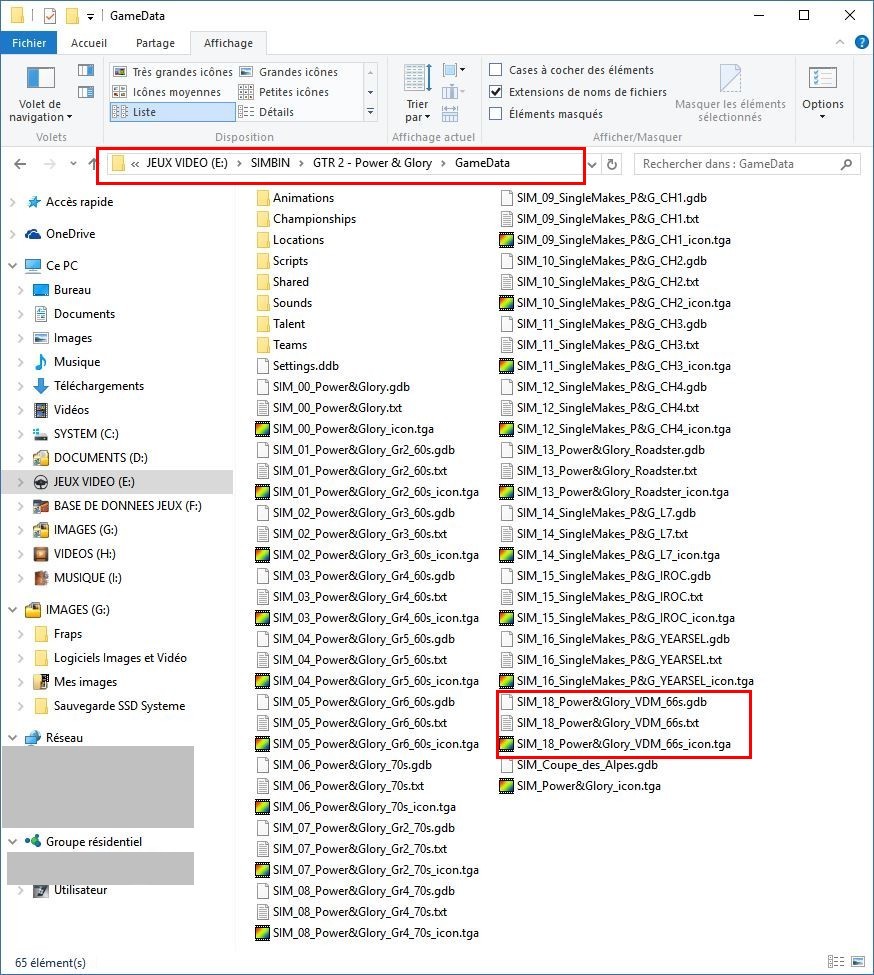Viewport: 874px width, 975px height.
Task: Click the search magnifier icon
Action: (x=846, y=164)
